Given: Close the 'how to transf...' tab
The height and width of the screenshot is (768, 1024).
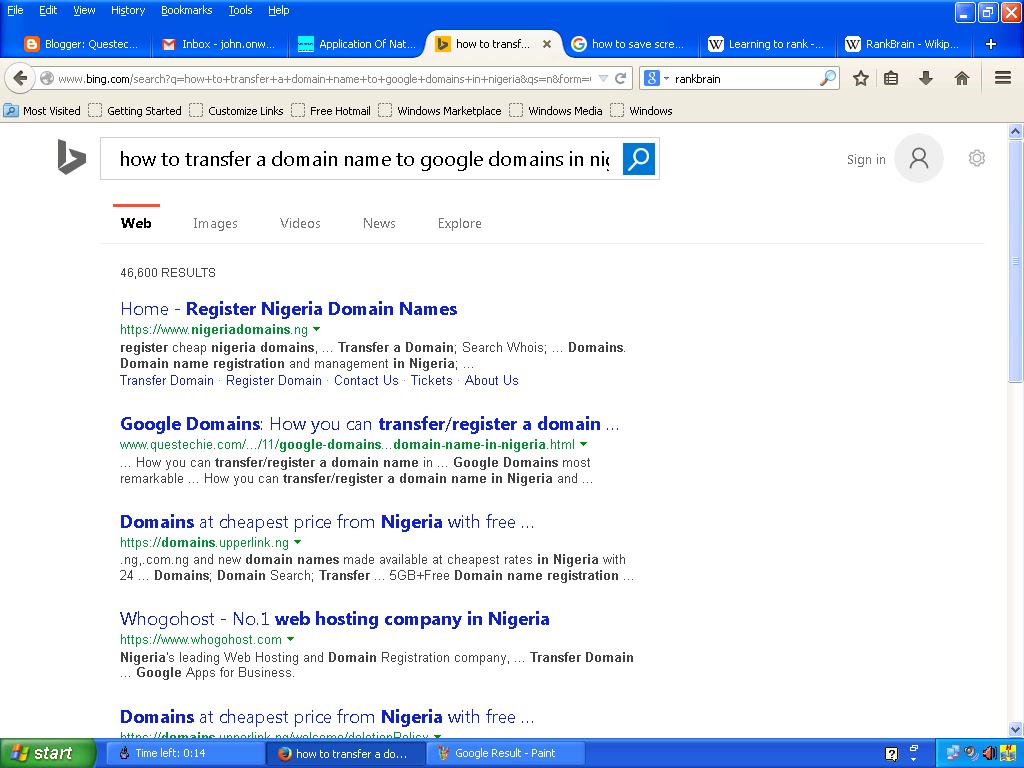Looking at the screenshot, I should pyautogui.click(x=547, y=44).
